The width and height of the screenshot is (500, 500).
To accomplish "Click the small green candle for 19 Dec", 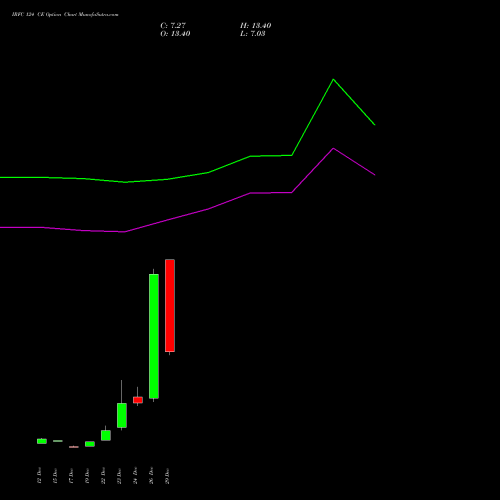I will pyautogui.click(x=90, y=444).
